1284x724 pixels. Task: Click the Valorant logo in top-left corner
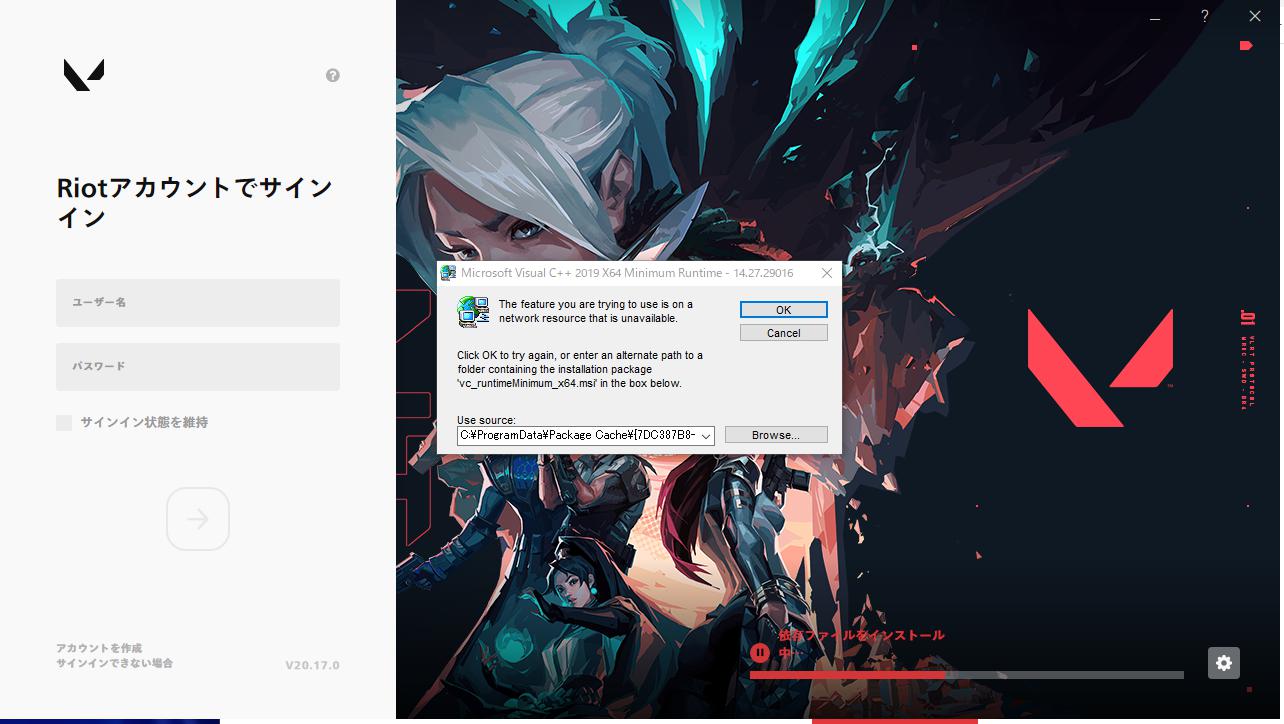click(x=84, y=75)
